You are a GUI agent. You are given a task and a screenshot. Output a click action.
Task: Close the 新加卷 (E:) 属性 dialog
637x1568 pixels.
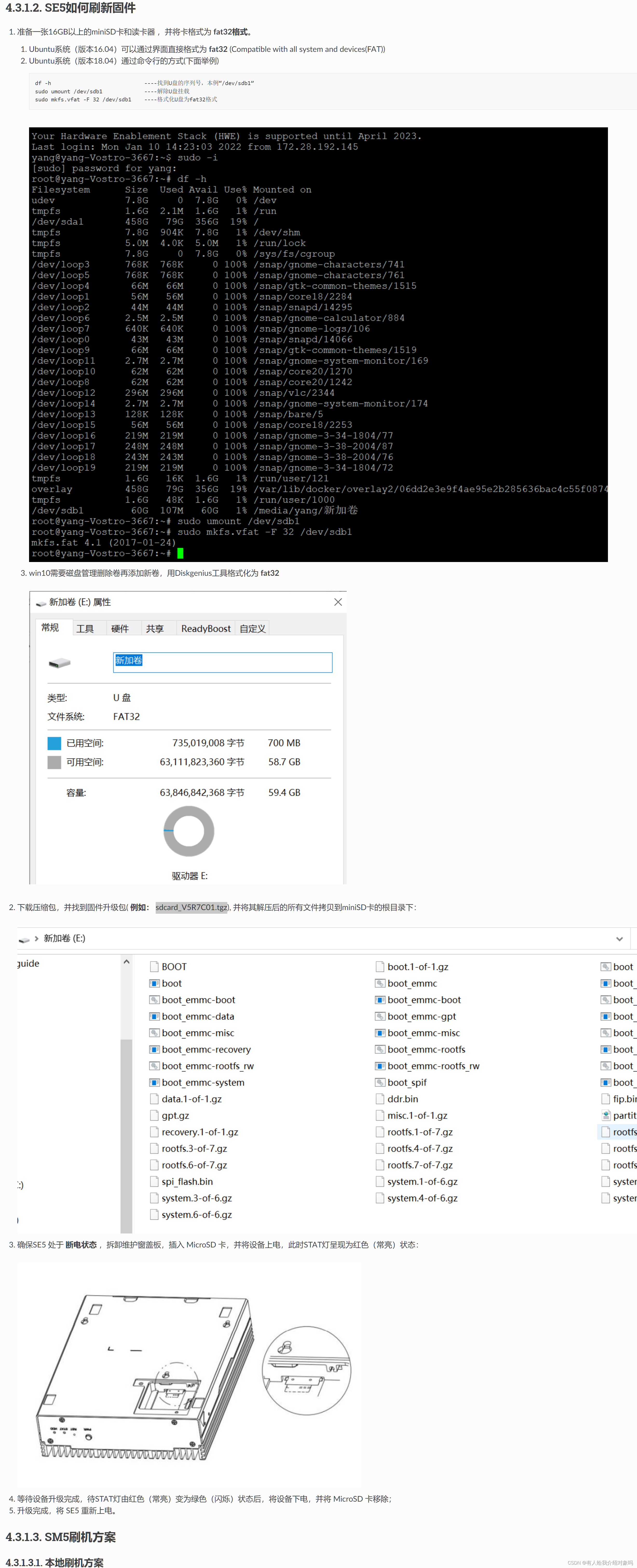[338, 602]
